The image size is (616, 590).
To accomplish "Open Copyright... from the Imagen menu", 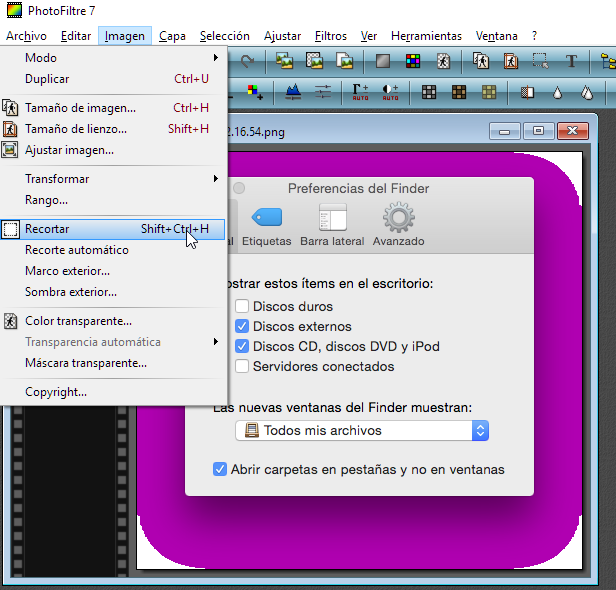I will tap(114, 392).
